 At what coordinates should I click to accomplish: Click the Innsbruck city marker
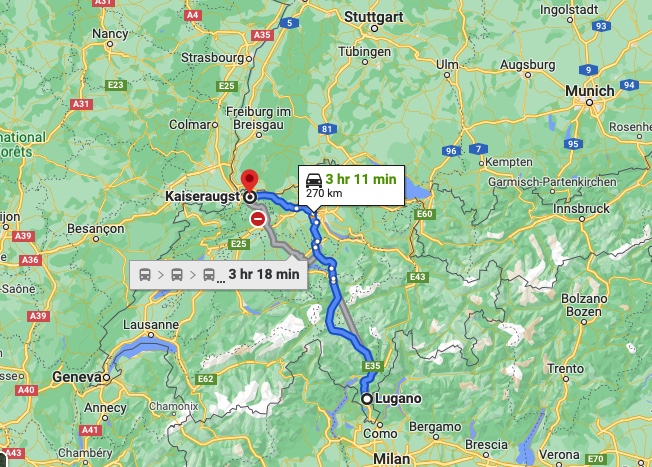(x=582, y=219)
